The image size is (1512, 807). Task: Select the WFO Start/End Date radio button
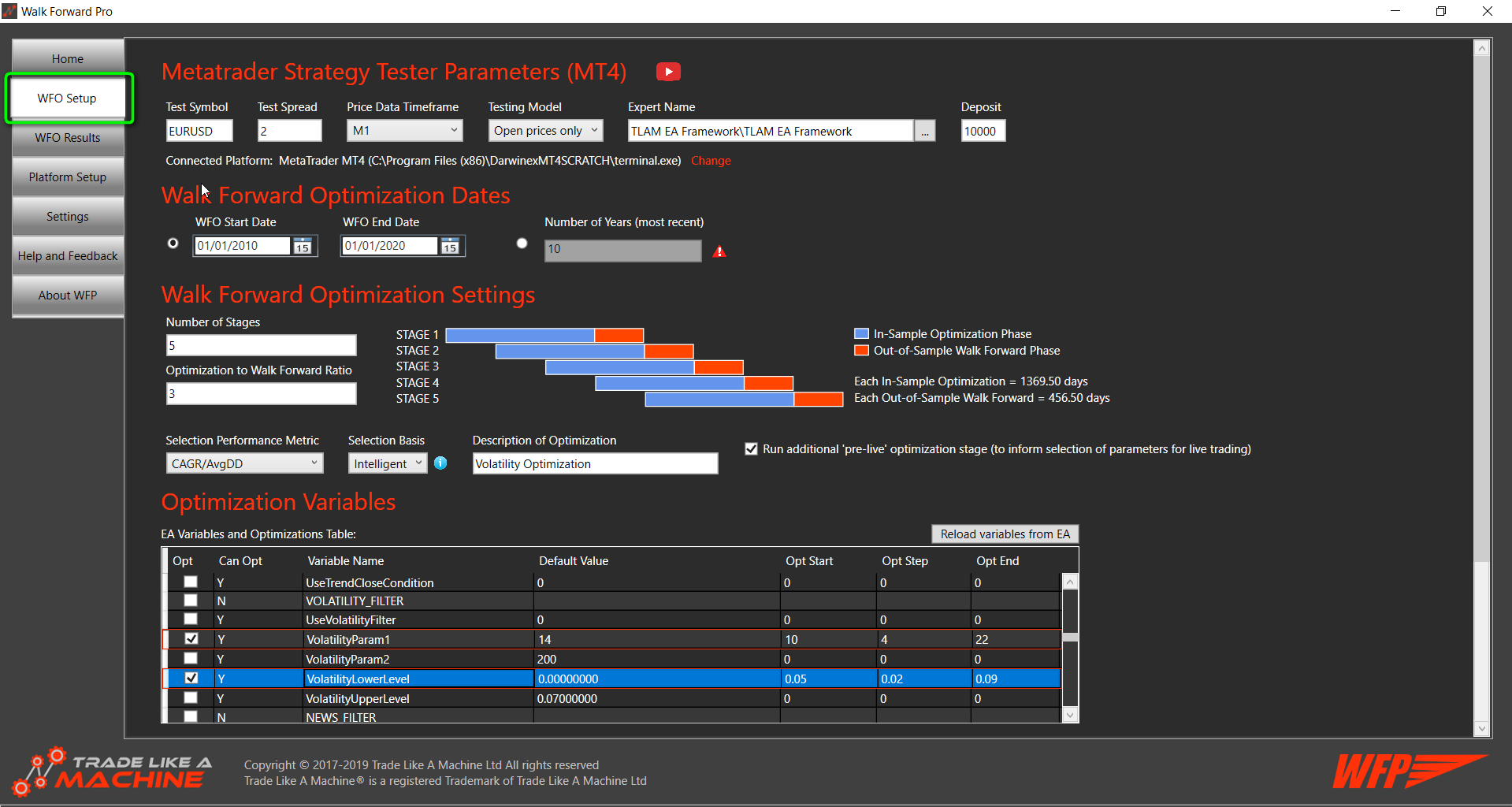point(173,244)
